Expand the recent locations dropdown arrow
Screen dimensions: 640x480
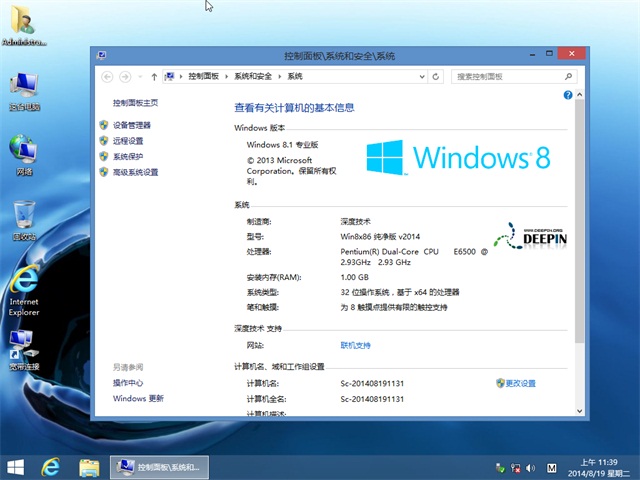(x=139, y=76)
